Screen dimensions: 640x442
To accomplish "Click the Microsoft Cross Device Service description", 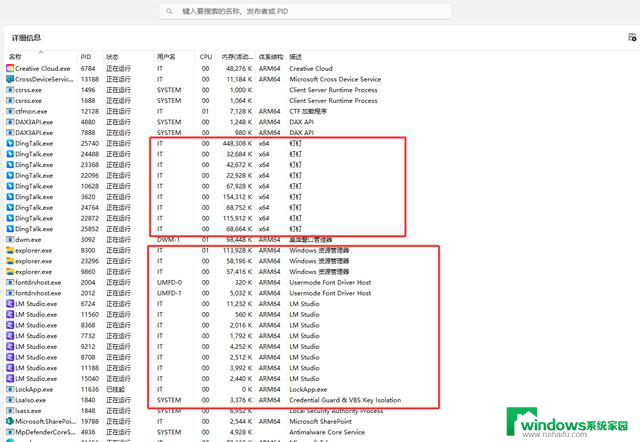I will click(335, 79).
